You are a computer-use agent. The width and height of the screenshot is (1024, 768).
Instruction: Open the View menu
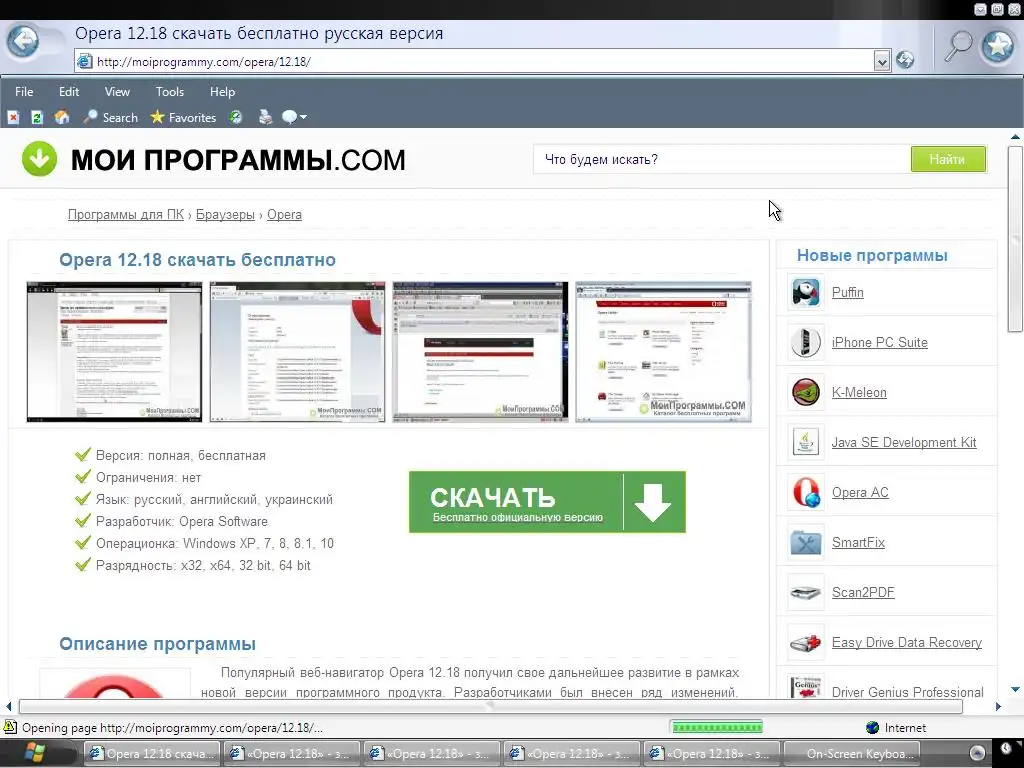pyautogui.click(x=118, y=91)
